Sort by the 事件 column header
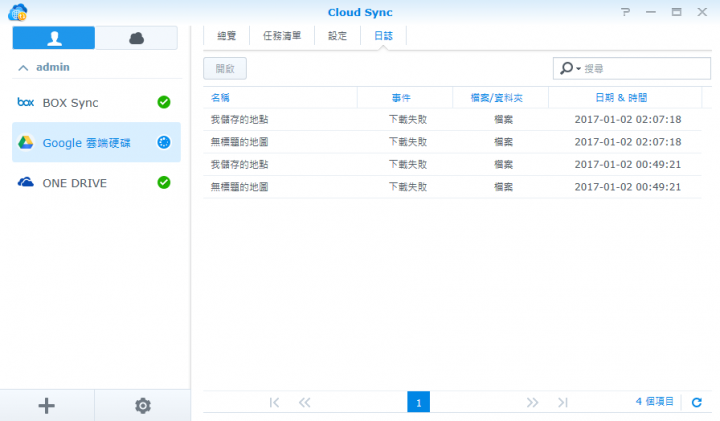Screen dimensions: 720x421 pyautogui.click(x=405, y=98)
